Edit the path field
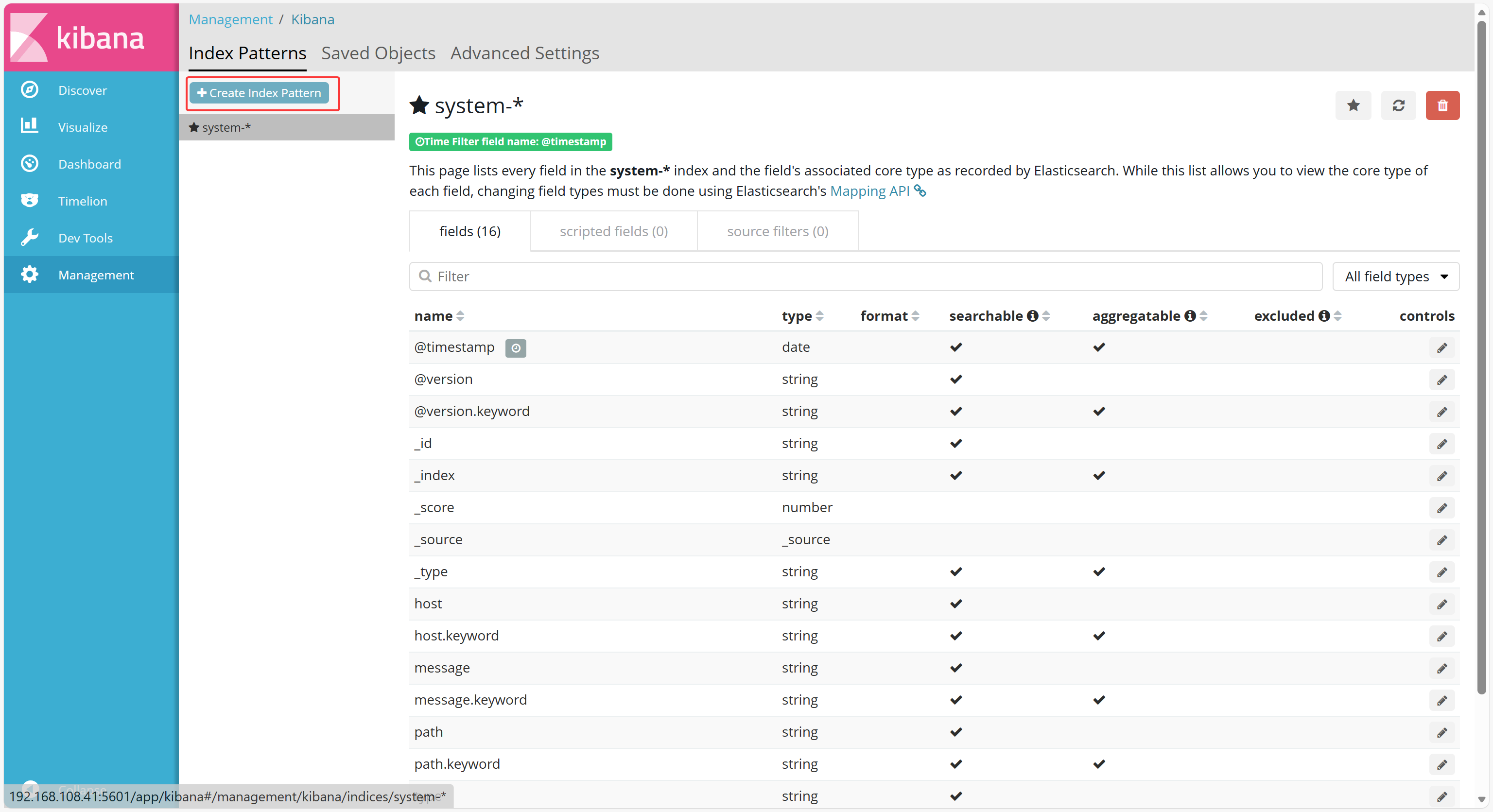Viewport: 1493px width, 812px height. point(1442,733)
